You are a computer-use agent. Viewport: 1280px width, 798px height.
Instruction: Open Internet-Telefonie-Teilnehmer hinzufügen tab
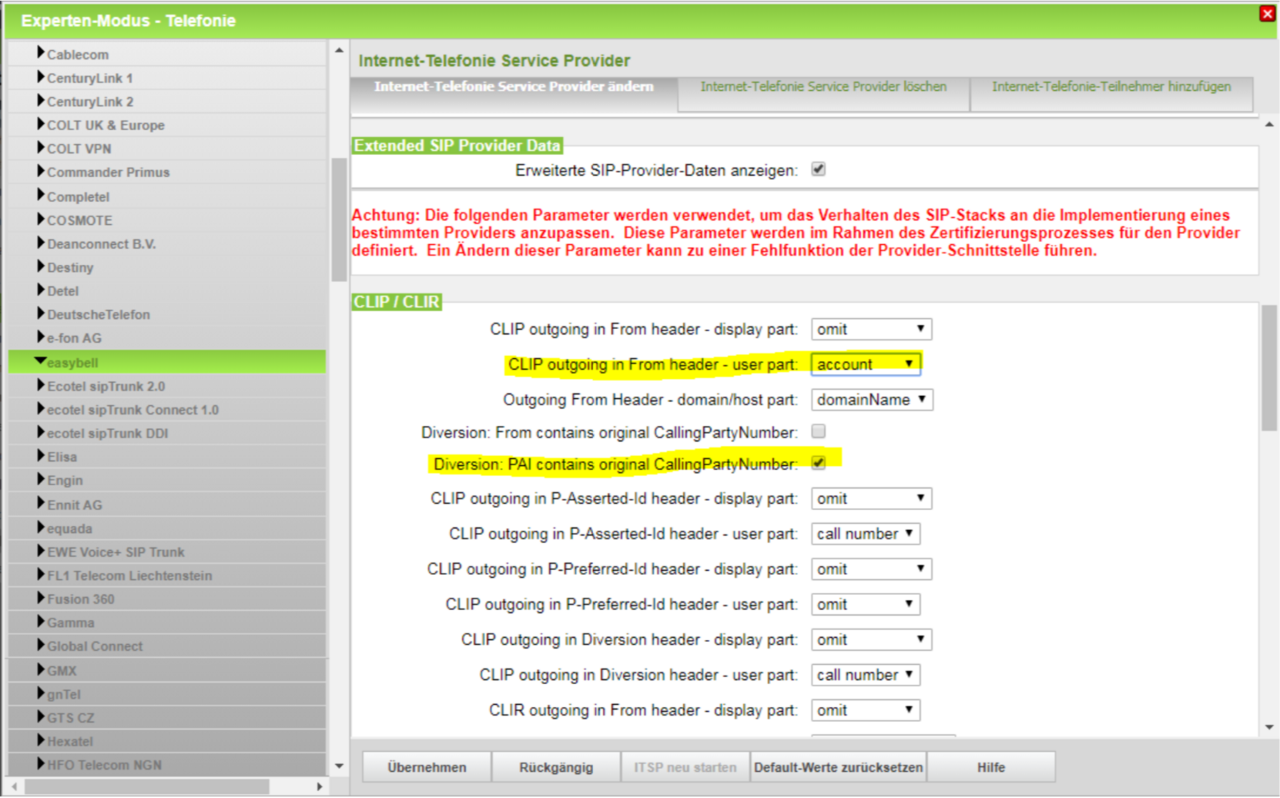click(x=1111, y=87)
